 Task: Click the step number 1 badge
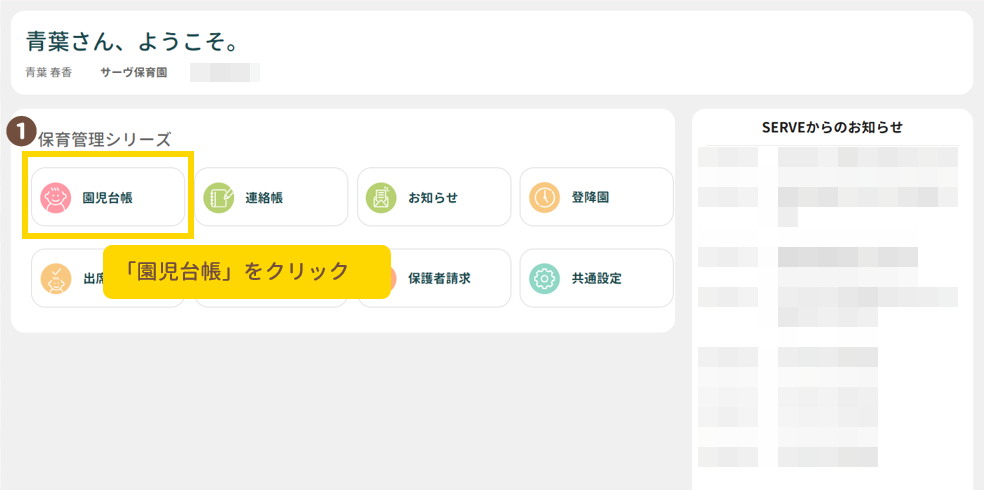[x=20, y=131]
